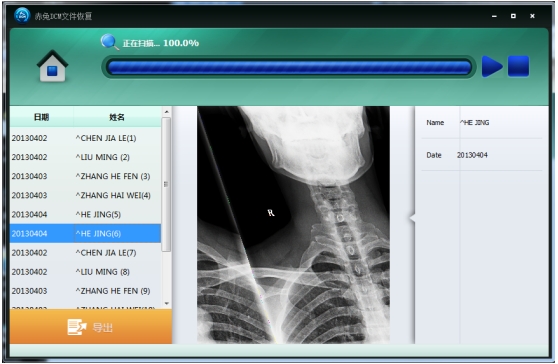The width and height of the screenshot is (558, 364).
Task: Click the Name value ^HE JING
Action: pyautogui.click(x=475, y=122)
